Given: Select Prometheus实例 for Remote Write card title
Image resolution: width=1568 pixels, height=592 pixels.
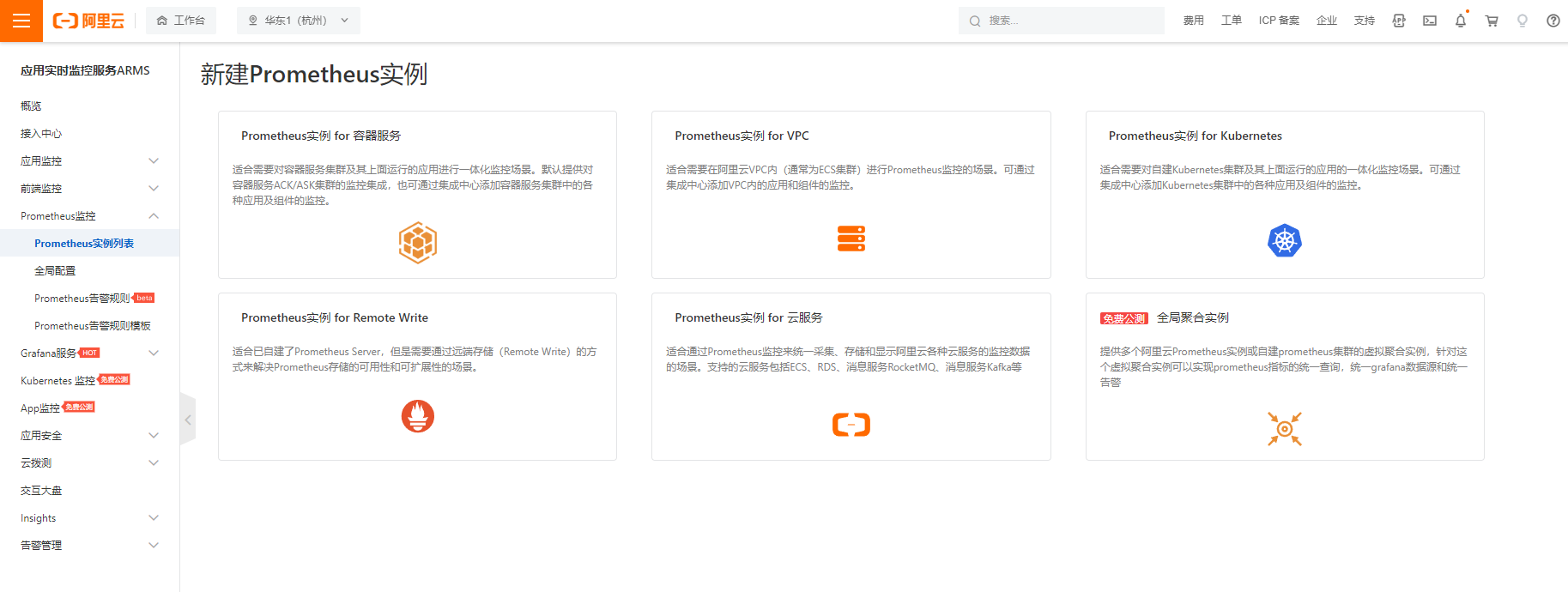Looking at the screenshot, I should coord(335,317).
